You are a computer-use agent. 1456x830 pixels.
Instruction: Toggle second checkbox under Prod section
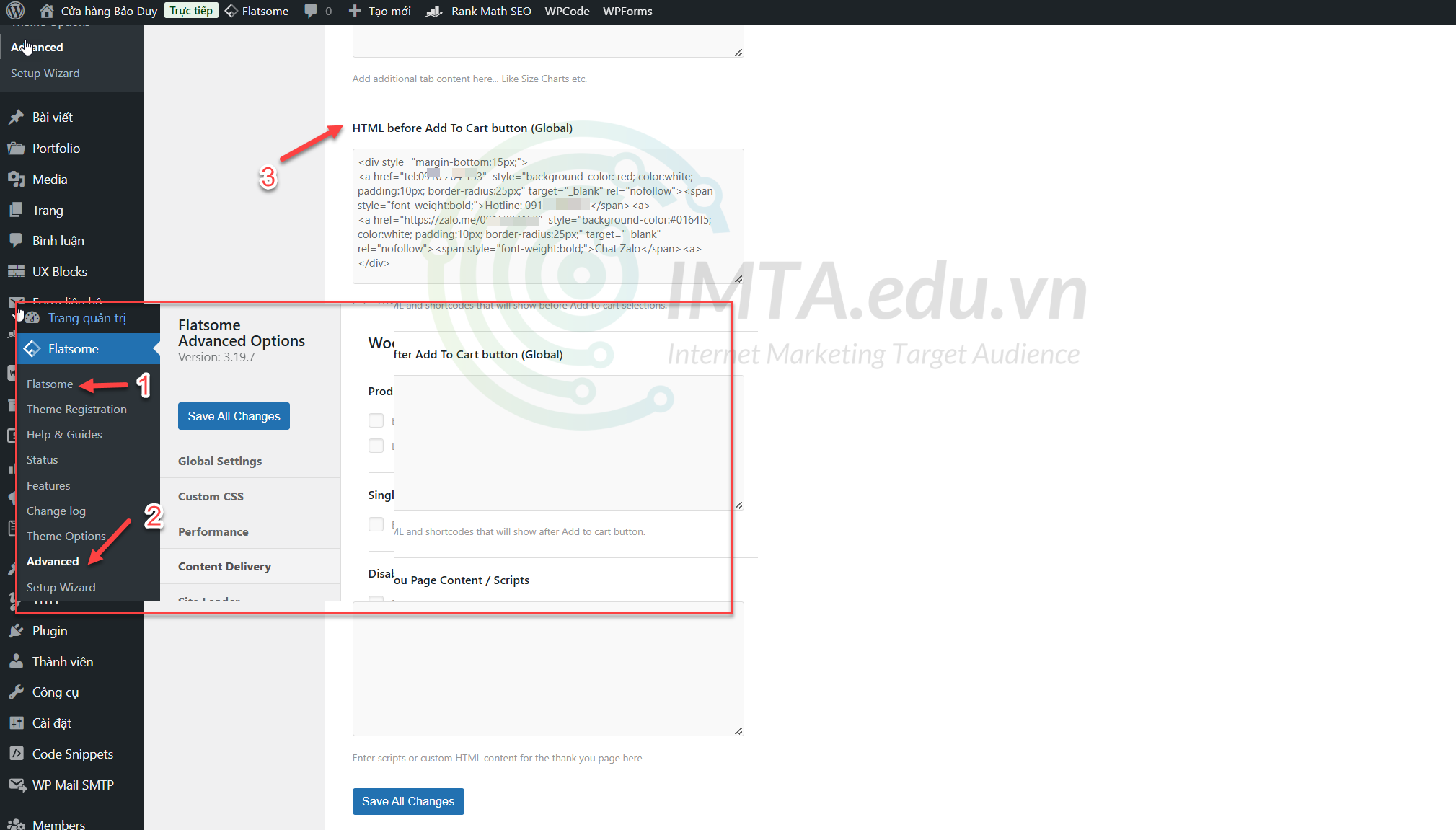[x=376, y=445]
